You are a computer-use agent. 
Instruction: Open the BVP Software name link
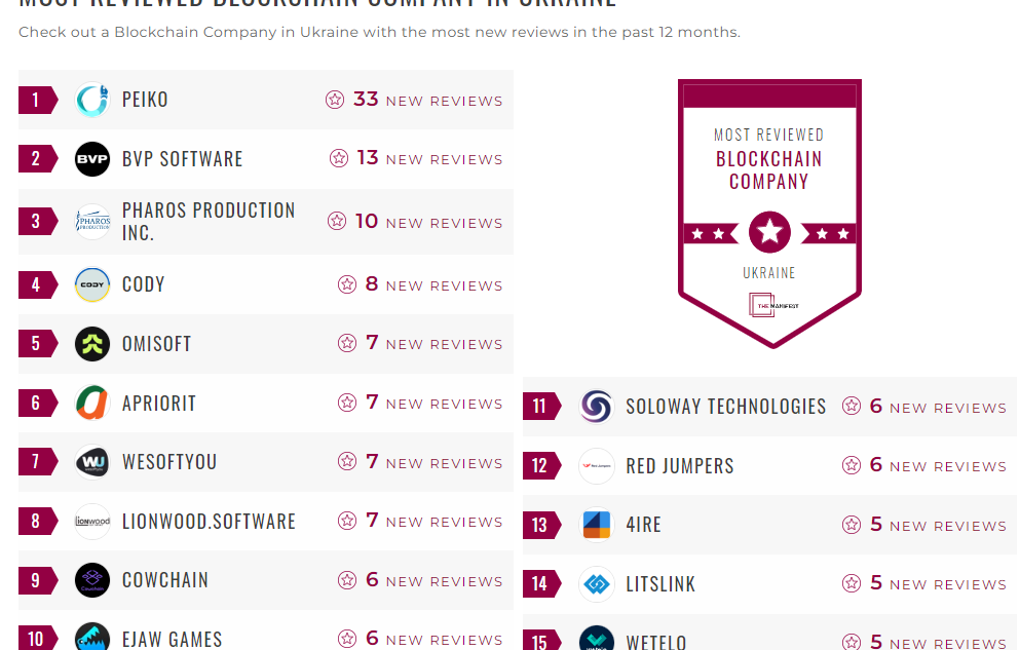(182, 159)
